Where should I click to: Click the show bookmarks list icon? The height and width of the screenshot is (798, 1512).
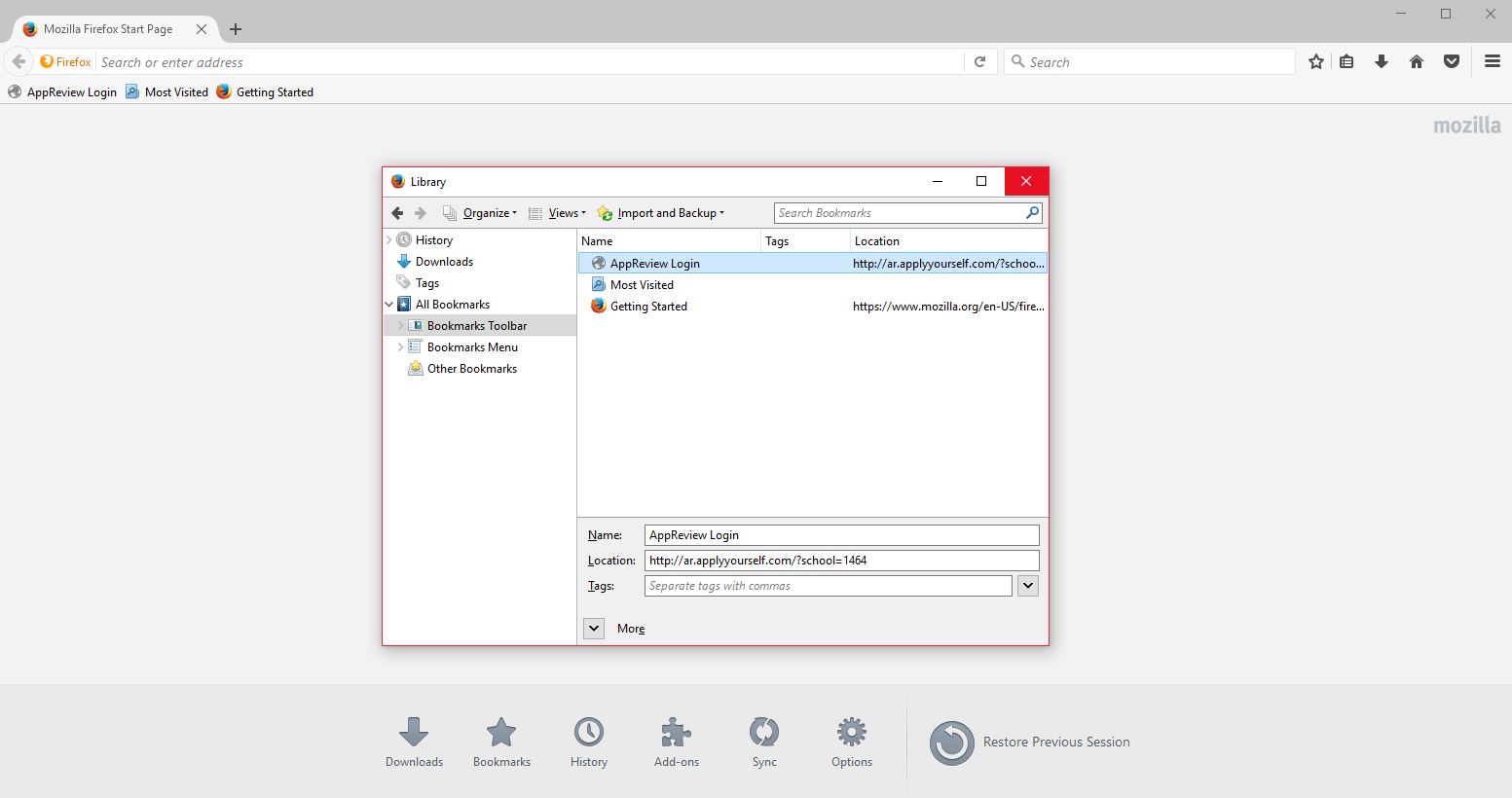tap(1346, 61)
